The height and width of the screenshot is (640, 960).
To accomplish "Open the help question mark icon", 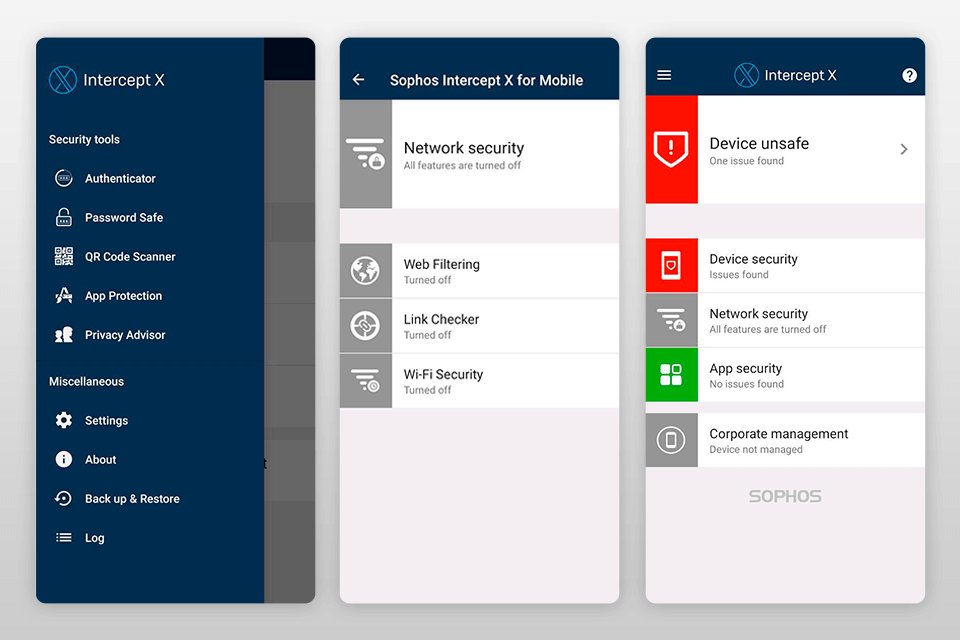I will click(x=909, y=75).
